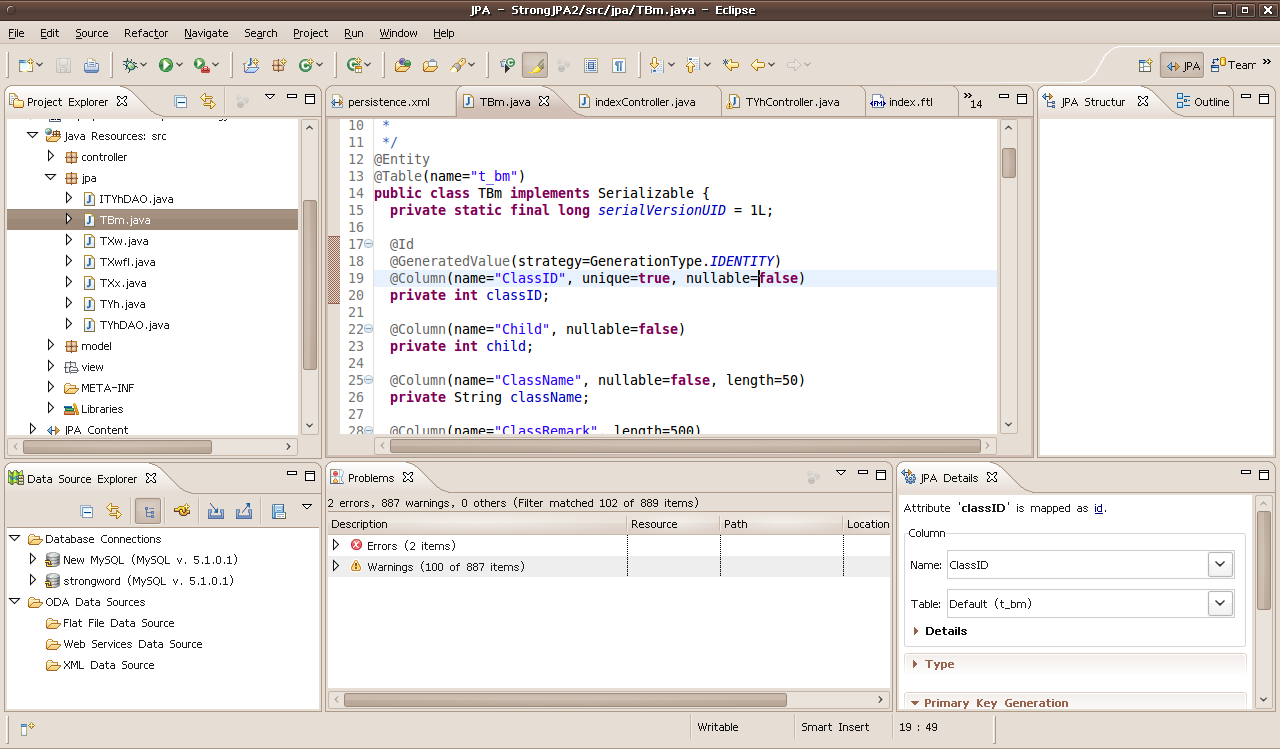Open the Table dropdown showing Default (t_bm)
Image resolution: width=1280 pixels, height=749 pixels.
click(x=1219, y=603)
